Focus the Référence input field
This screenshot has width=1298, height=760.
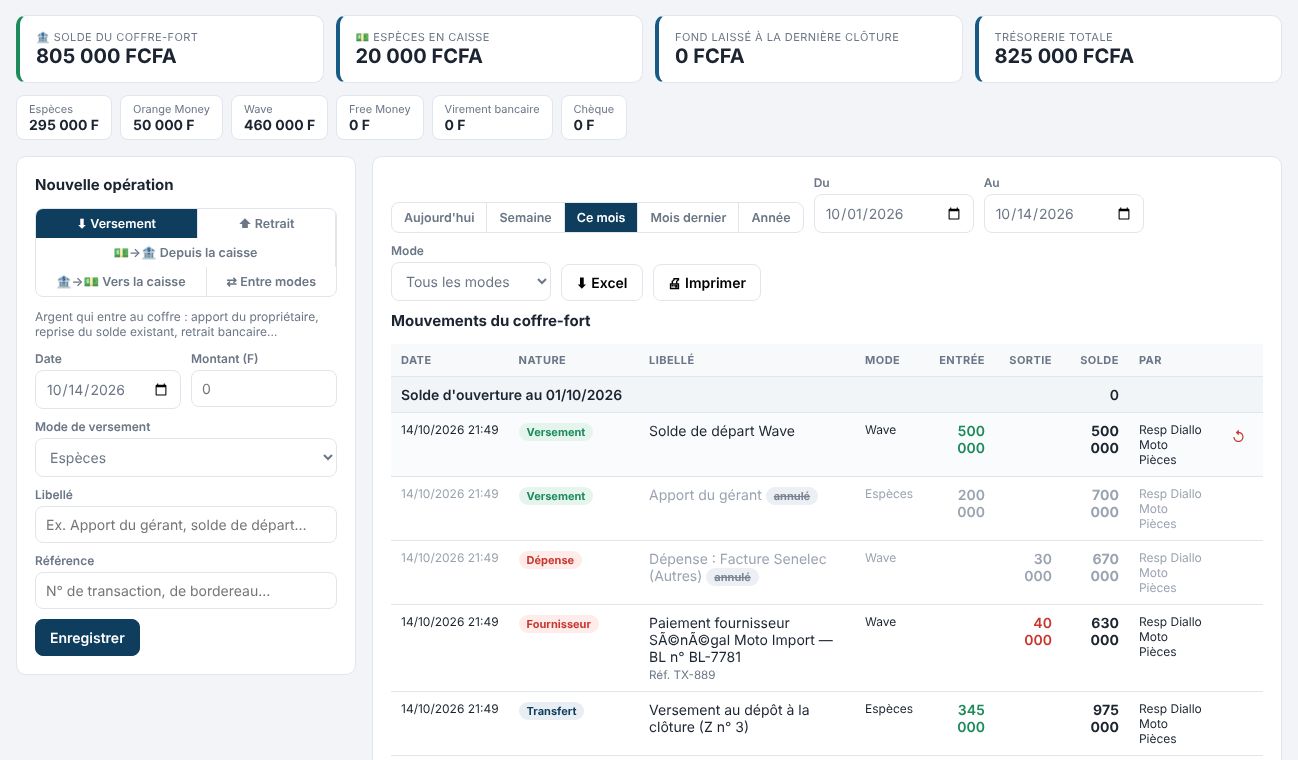tap(186, 590)
